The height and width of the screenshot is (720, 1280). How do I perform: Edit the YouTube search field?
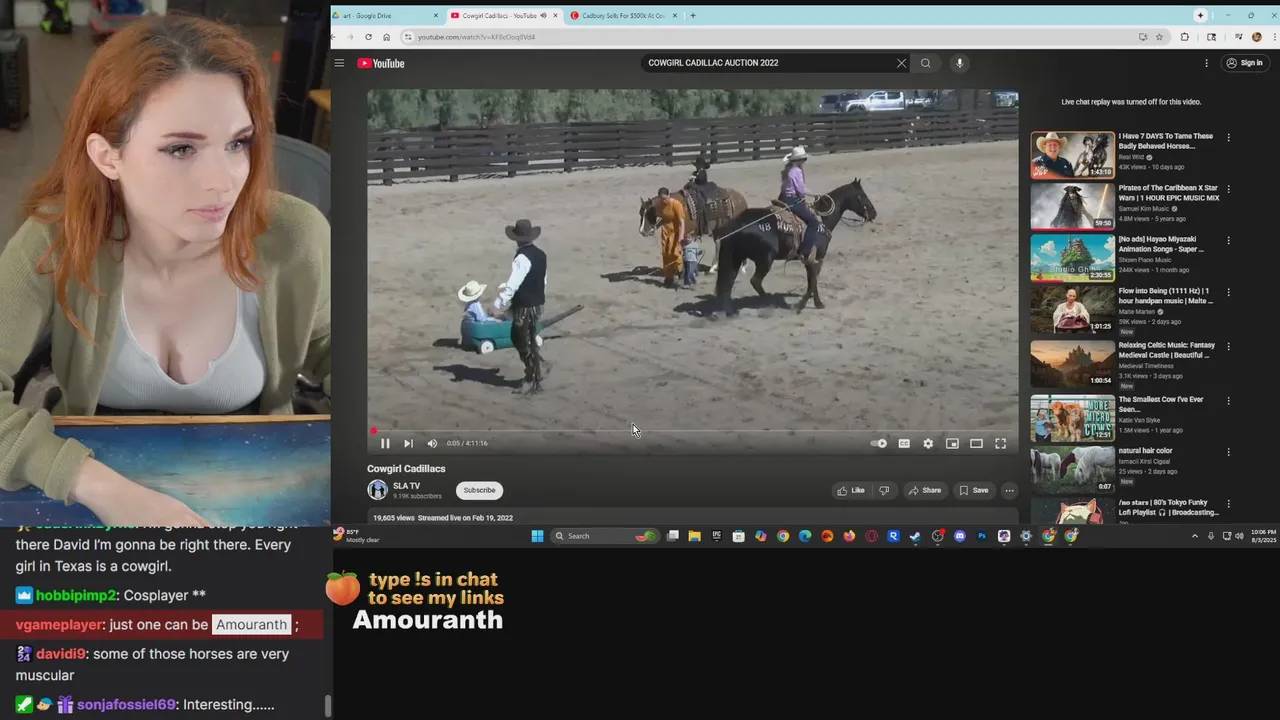click(768, 63)
